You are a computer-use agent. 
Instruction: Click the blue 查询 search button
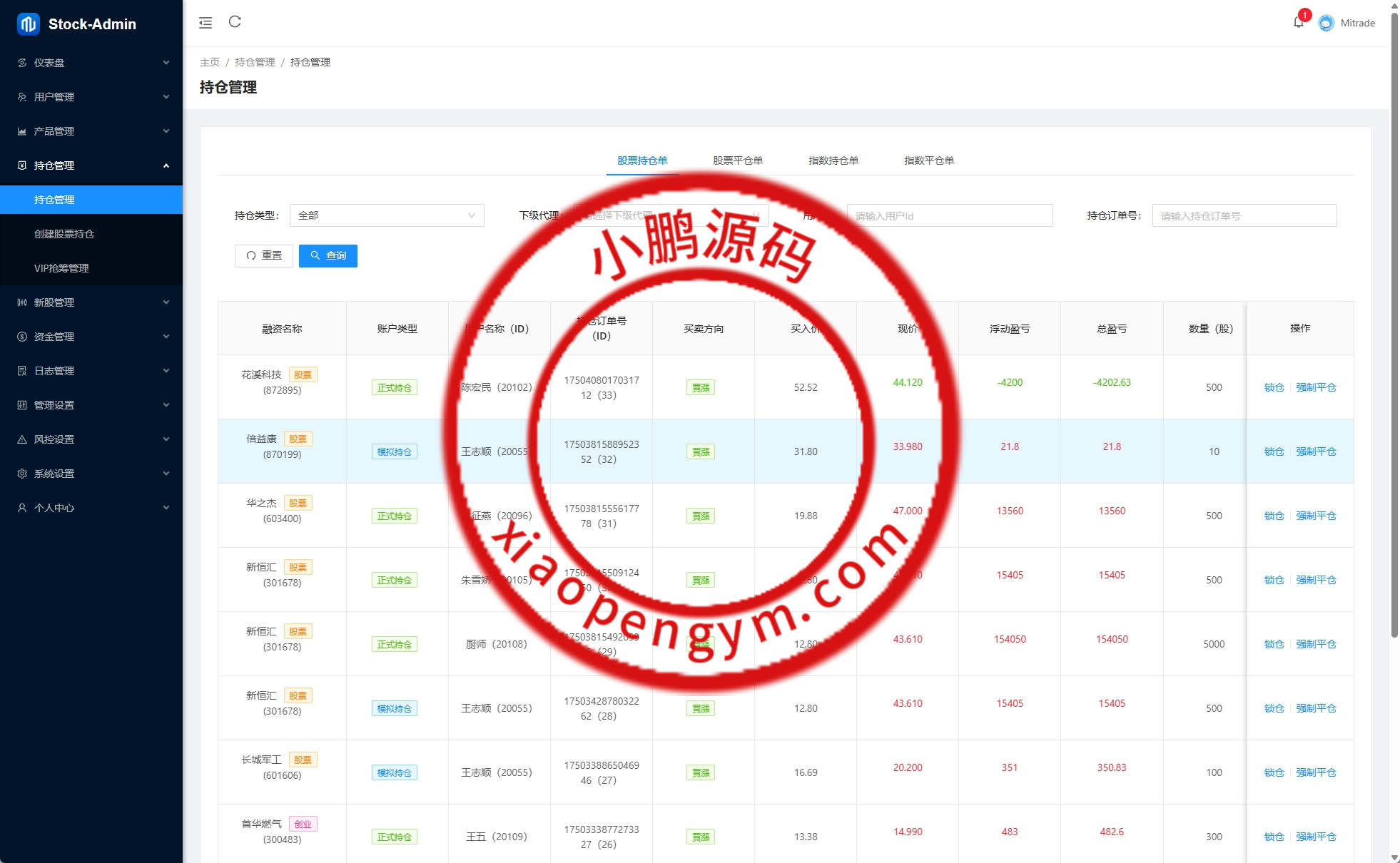[x=328, y=255]
